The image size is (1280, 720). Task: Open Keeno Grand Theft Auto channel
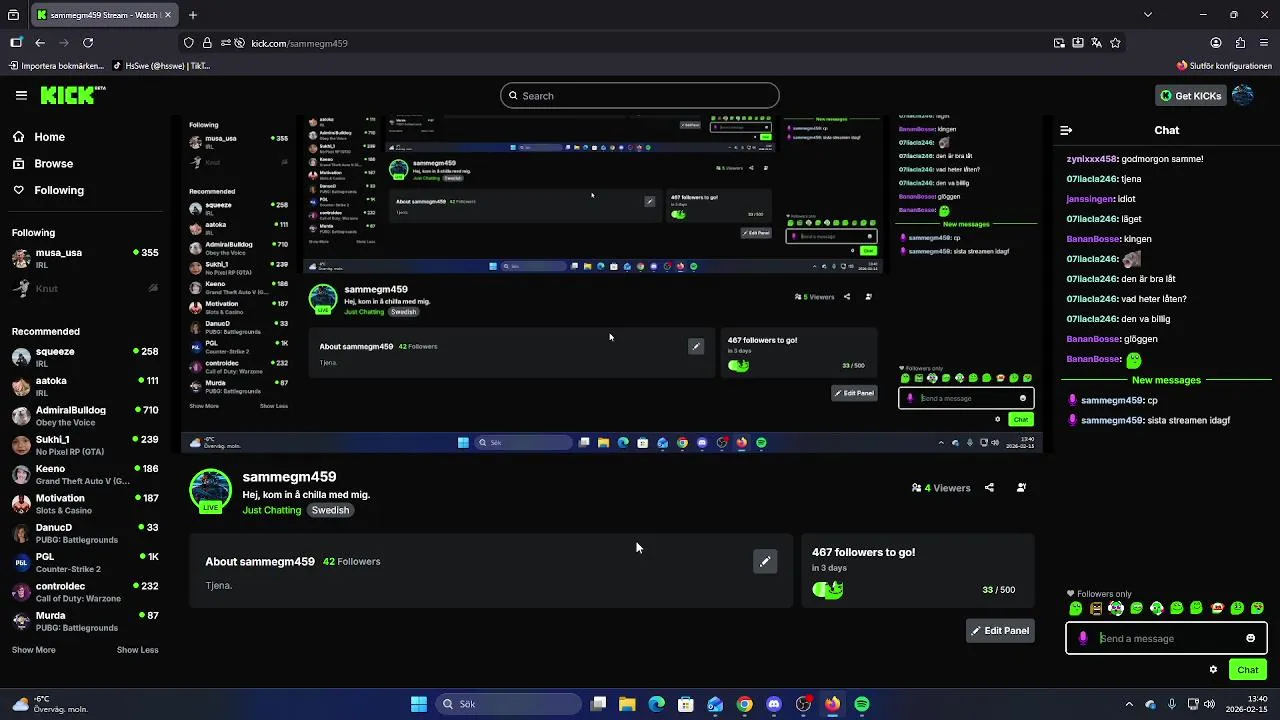85,474
